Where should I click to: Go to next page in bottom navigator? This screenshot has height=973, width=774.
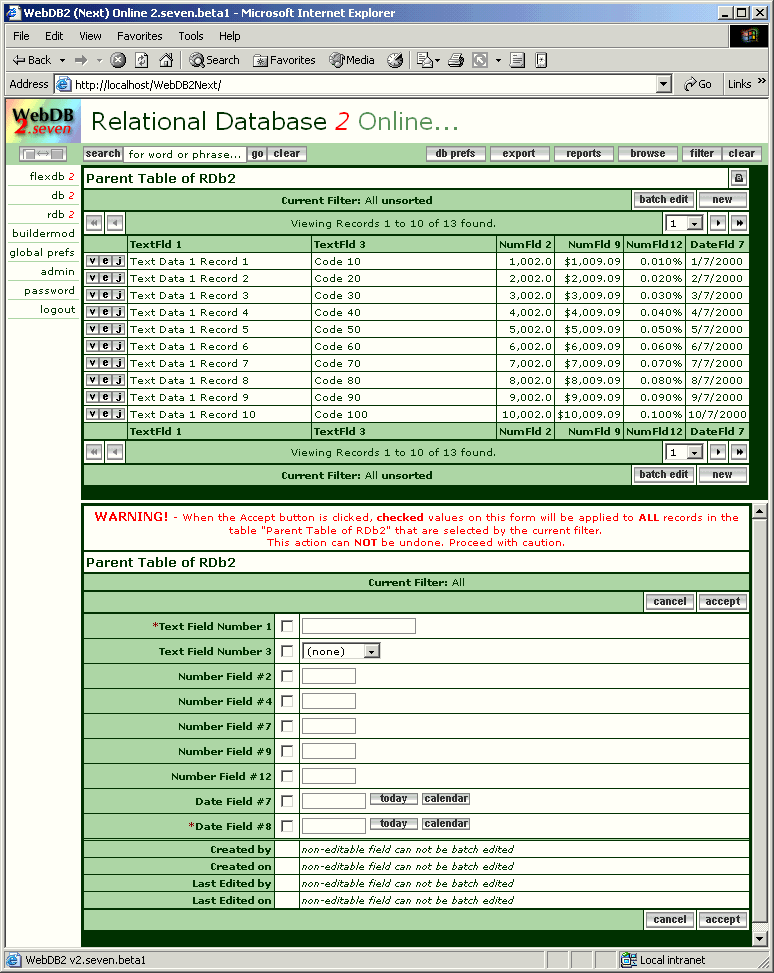(718, 452)
